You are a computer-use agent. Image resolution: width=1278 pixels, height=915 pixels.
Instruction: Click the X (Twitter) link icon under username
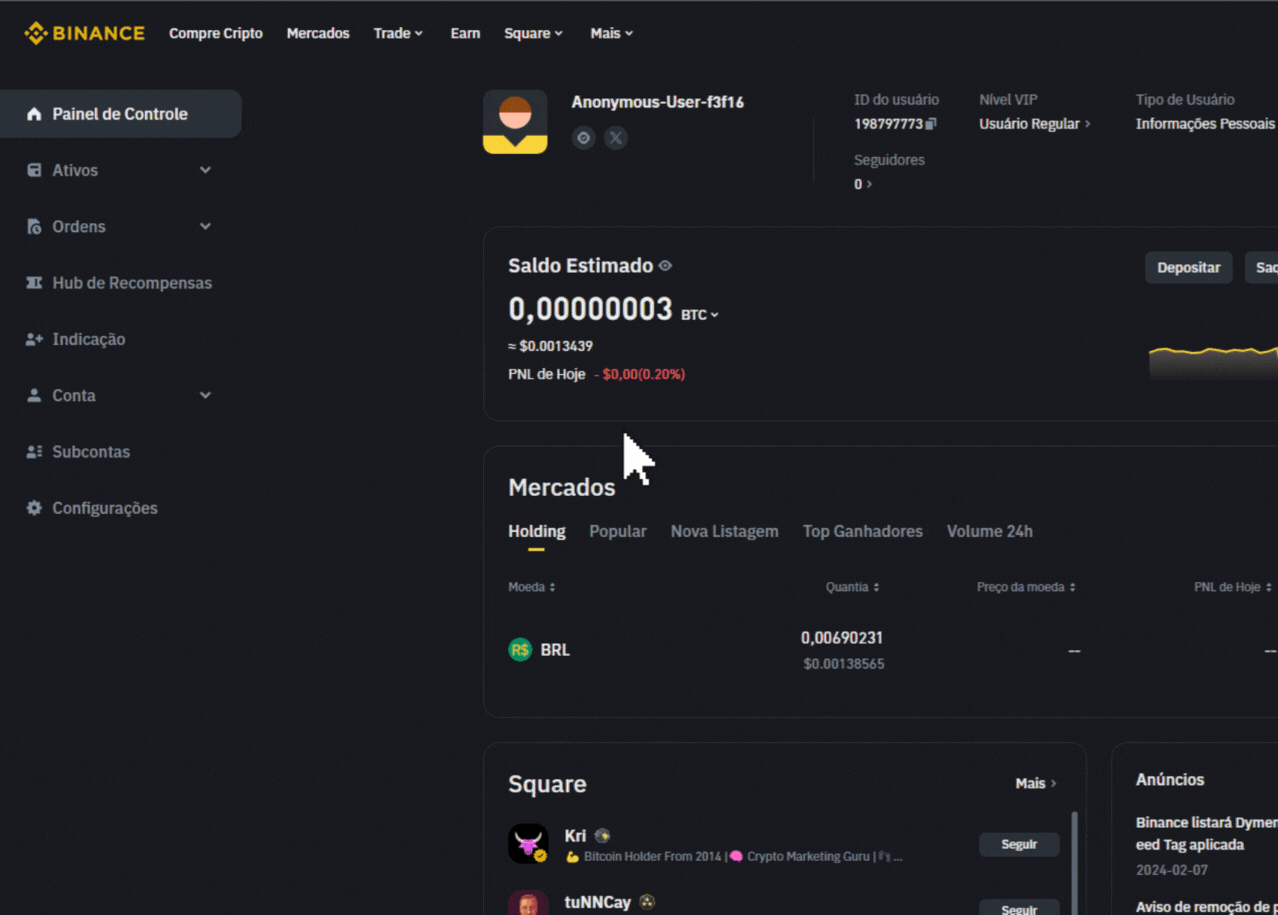616,138
